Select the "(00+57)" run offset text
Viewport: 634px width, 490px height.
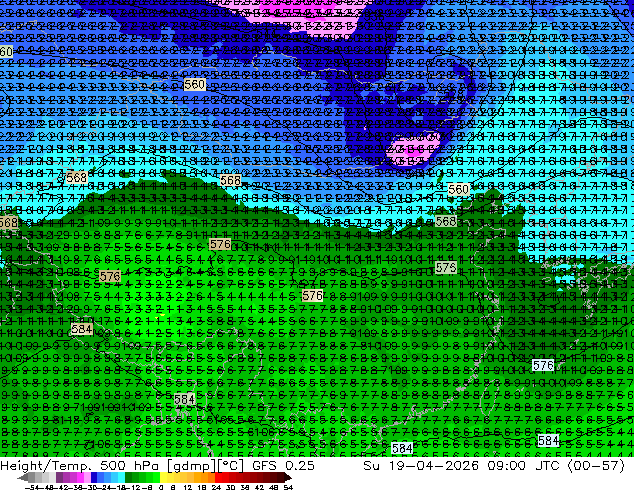point(596,465)
